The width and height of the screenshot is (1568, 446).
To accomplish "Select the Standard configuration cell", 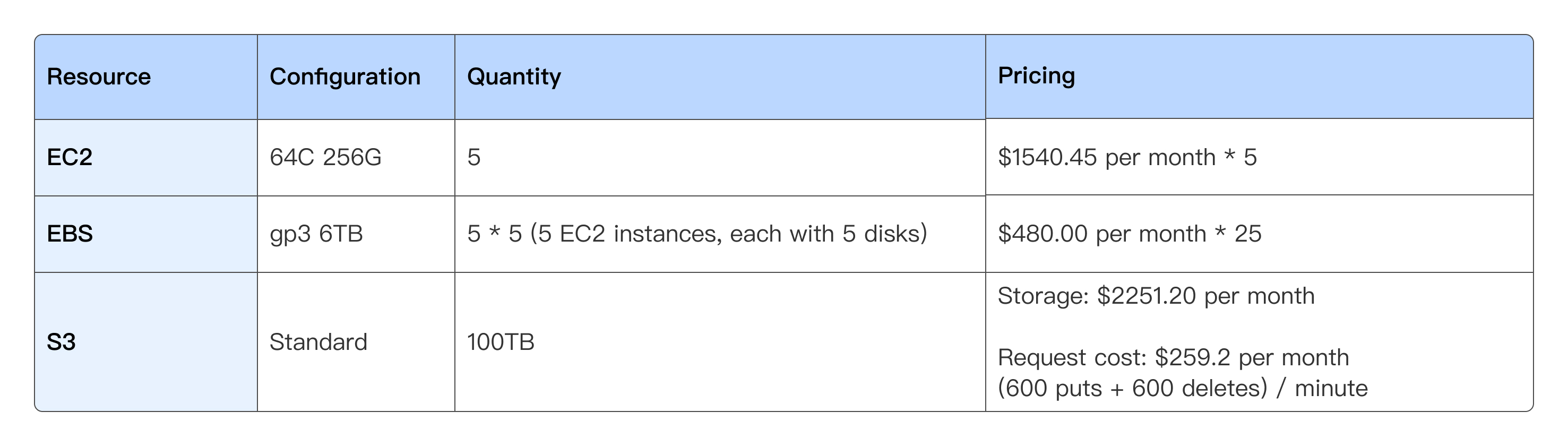I will (318, 342).
